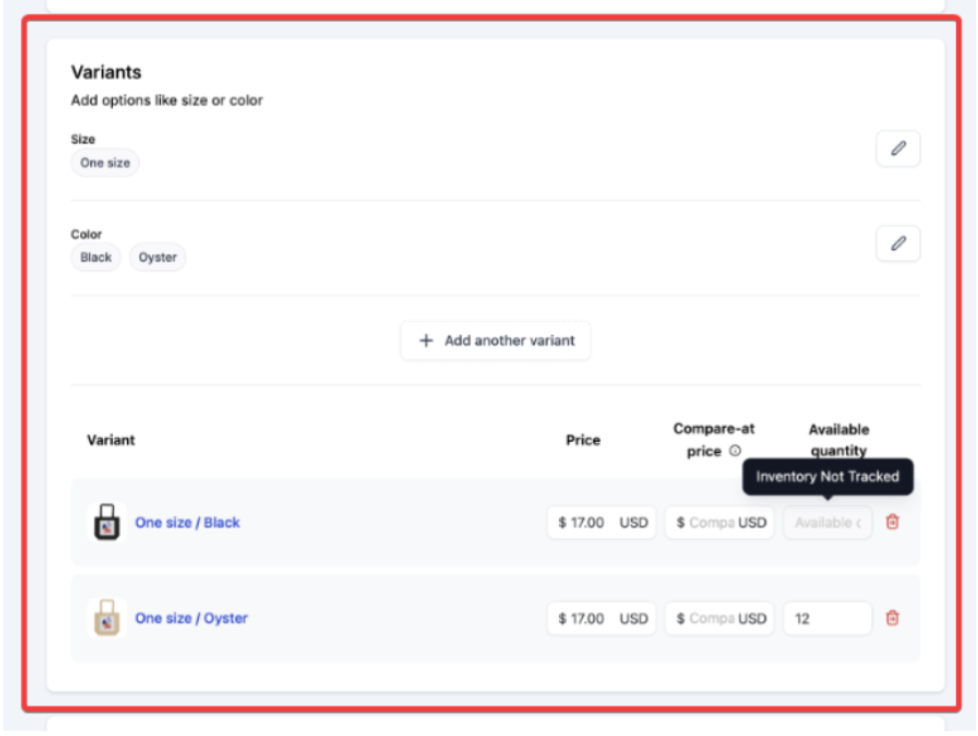Select the Oyster color chip
The width and height of the screenshot is (978, 736).
tap(158, 258)
